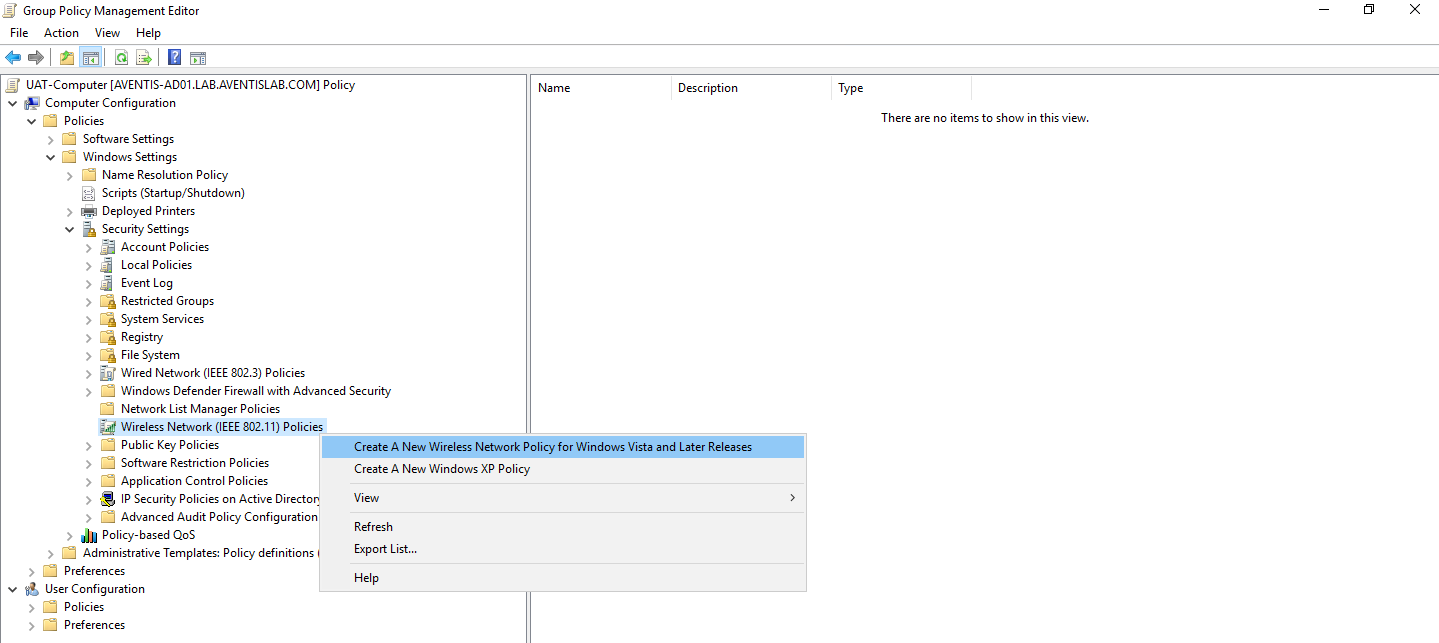Choose Create A New Windows XP Policy
The width and height of the screenshot is (1439, 643).
pos(442,468)
